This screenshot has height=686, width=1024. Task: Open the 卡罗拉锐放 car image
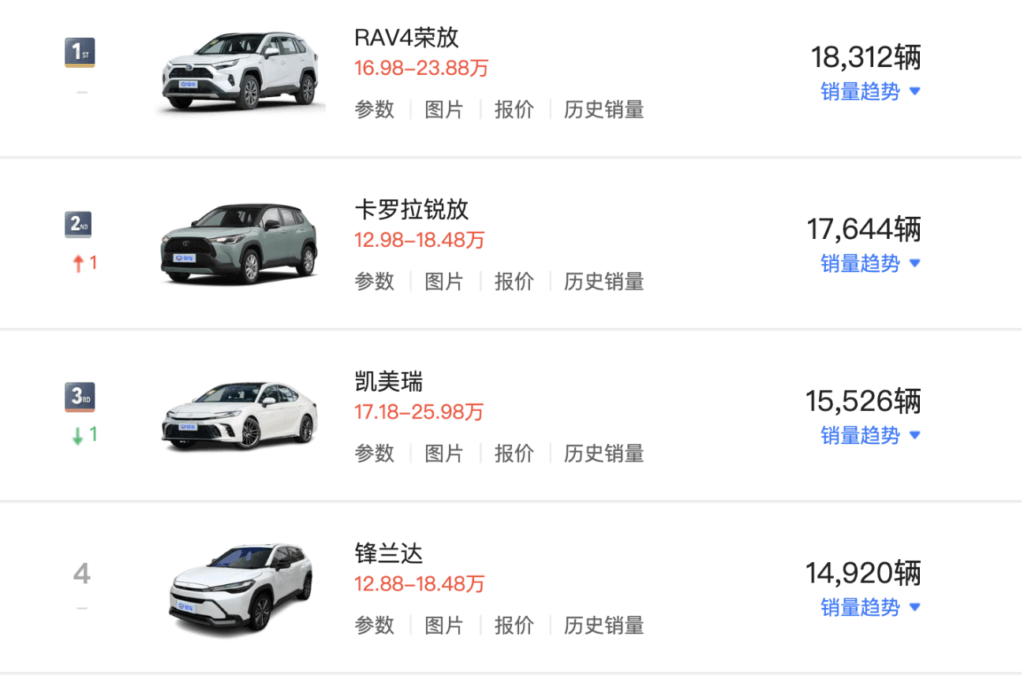pos(239,244)
